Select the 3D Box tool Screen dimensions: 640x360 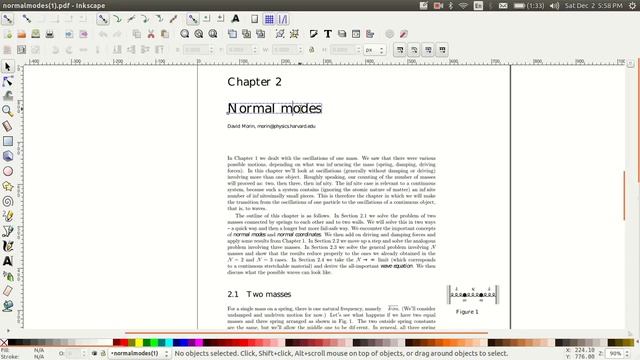click(7, 156)
